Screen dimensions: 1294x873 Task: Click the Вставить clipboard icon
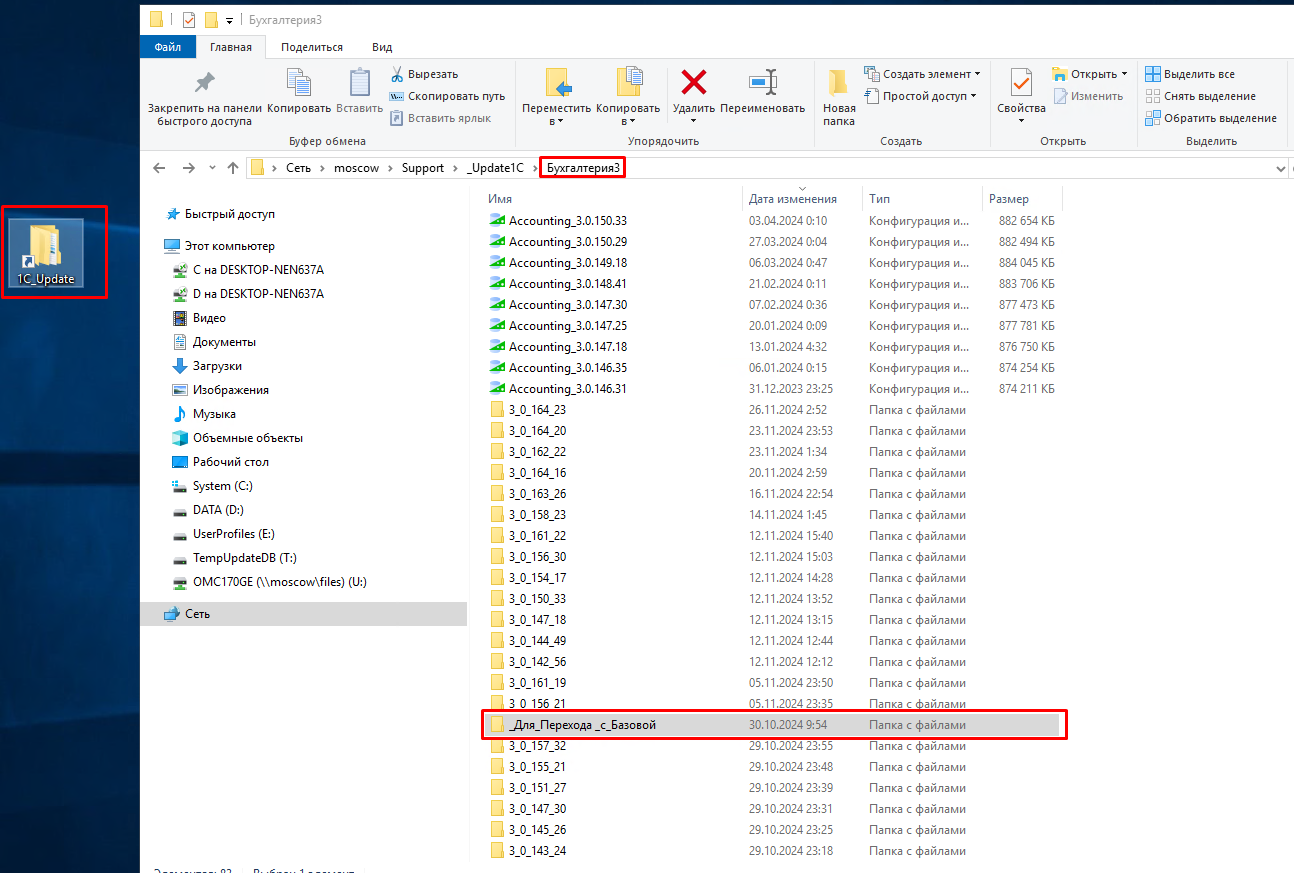[360, 83]
